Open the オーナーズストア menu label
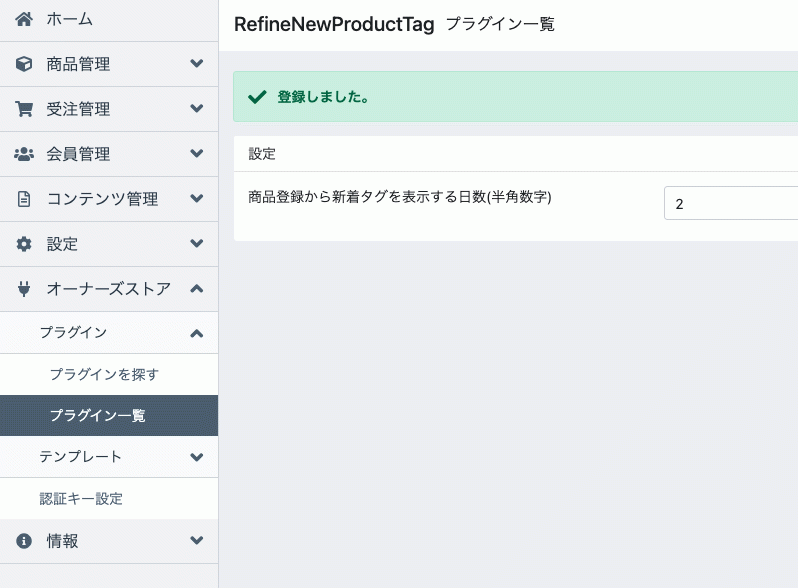This screenshot has height=588, width=798. coord(108,289)
